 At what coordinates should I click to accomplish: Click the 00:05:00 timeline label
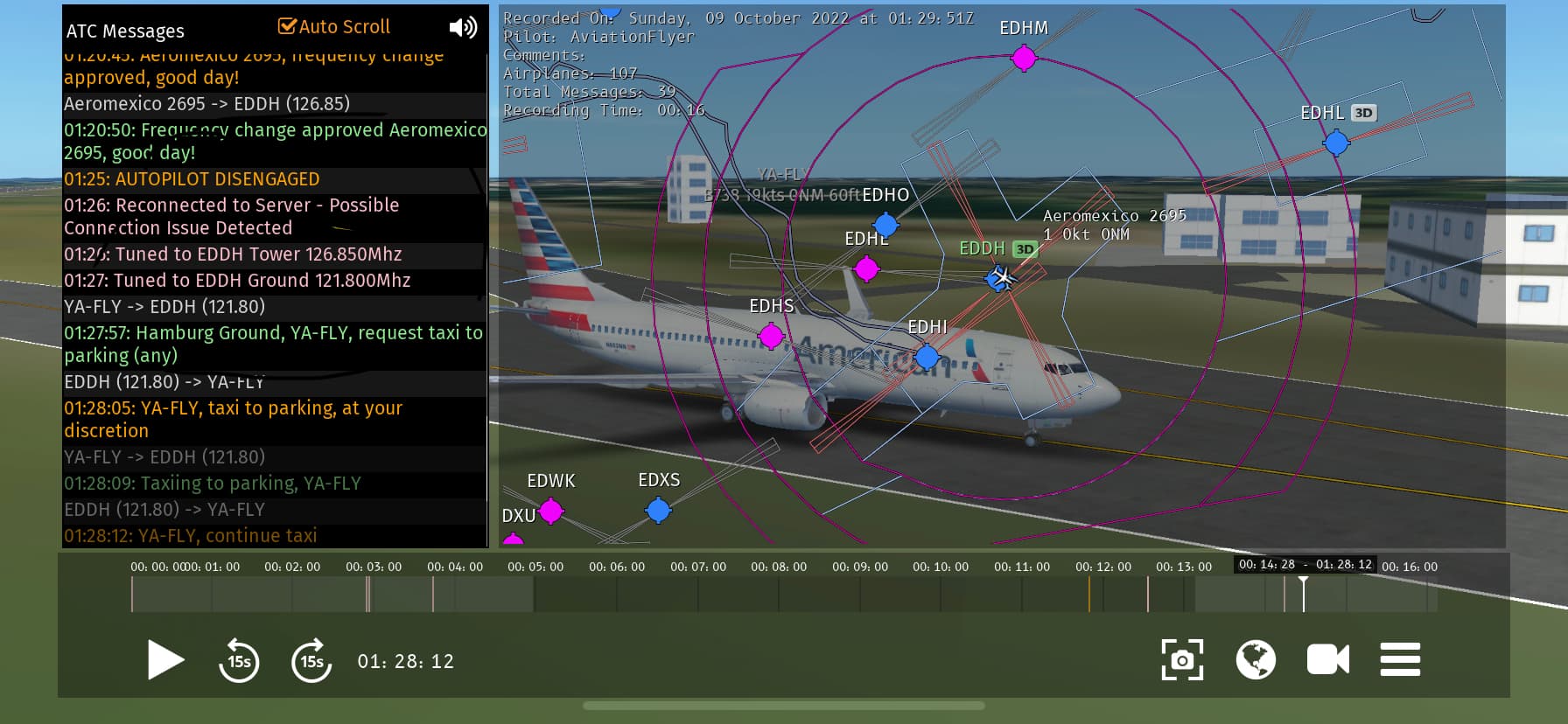tap(535, 567)
